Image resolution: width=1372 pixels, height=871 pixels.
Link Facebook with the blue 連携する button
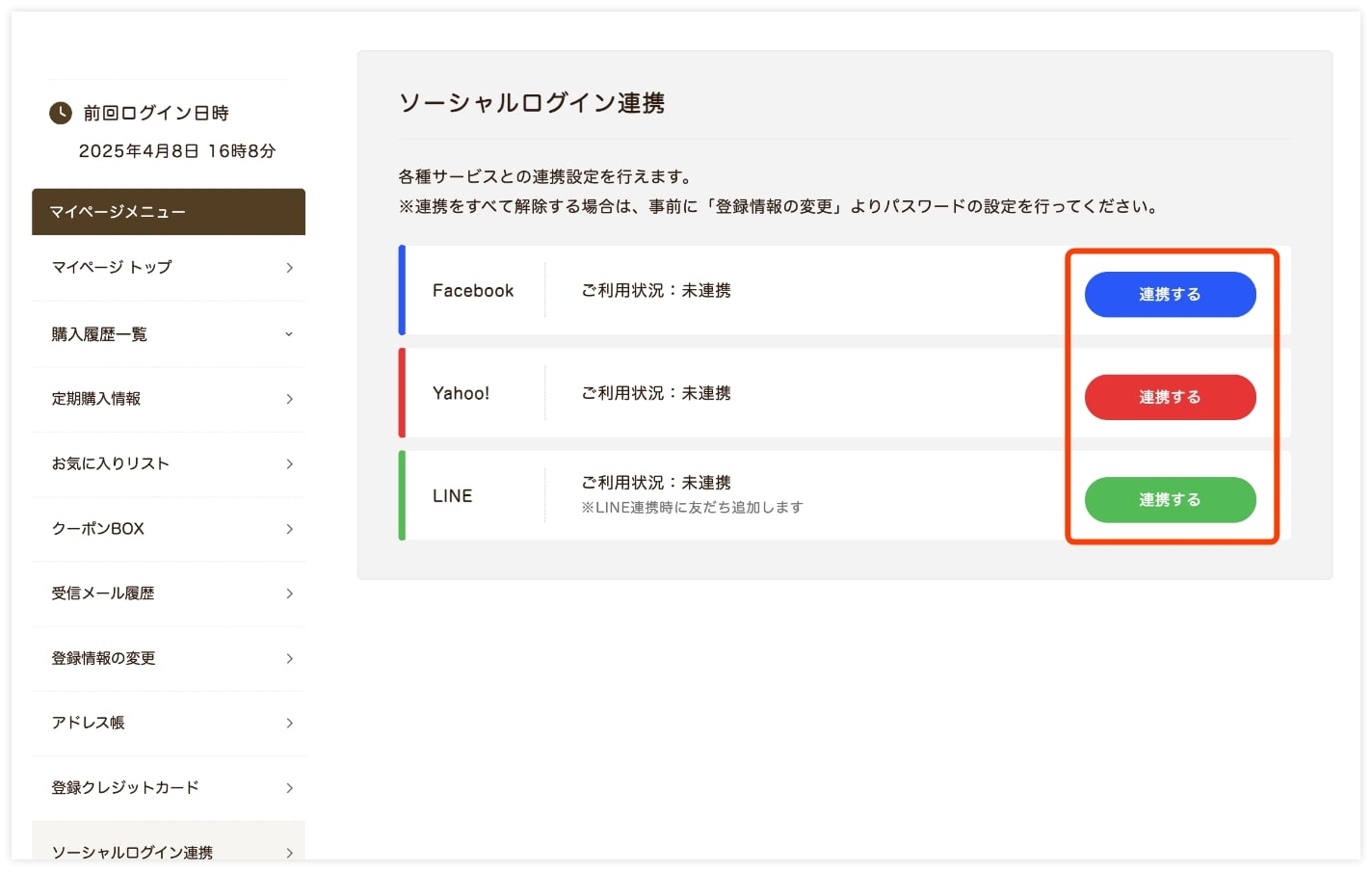[x=1170, y=294]
